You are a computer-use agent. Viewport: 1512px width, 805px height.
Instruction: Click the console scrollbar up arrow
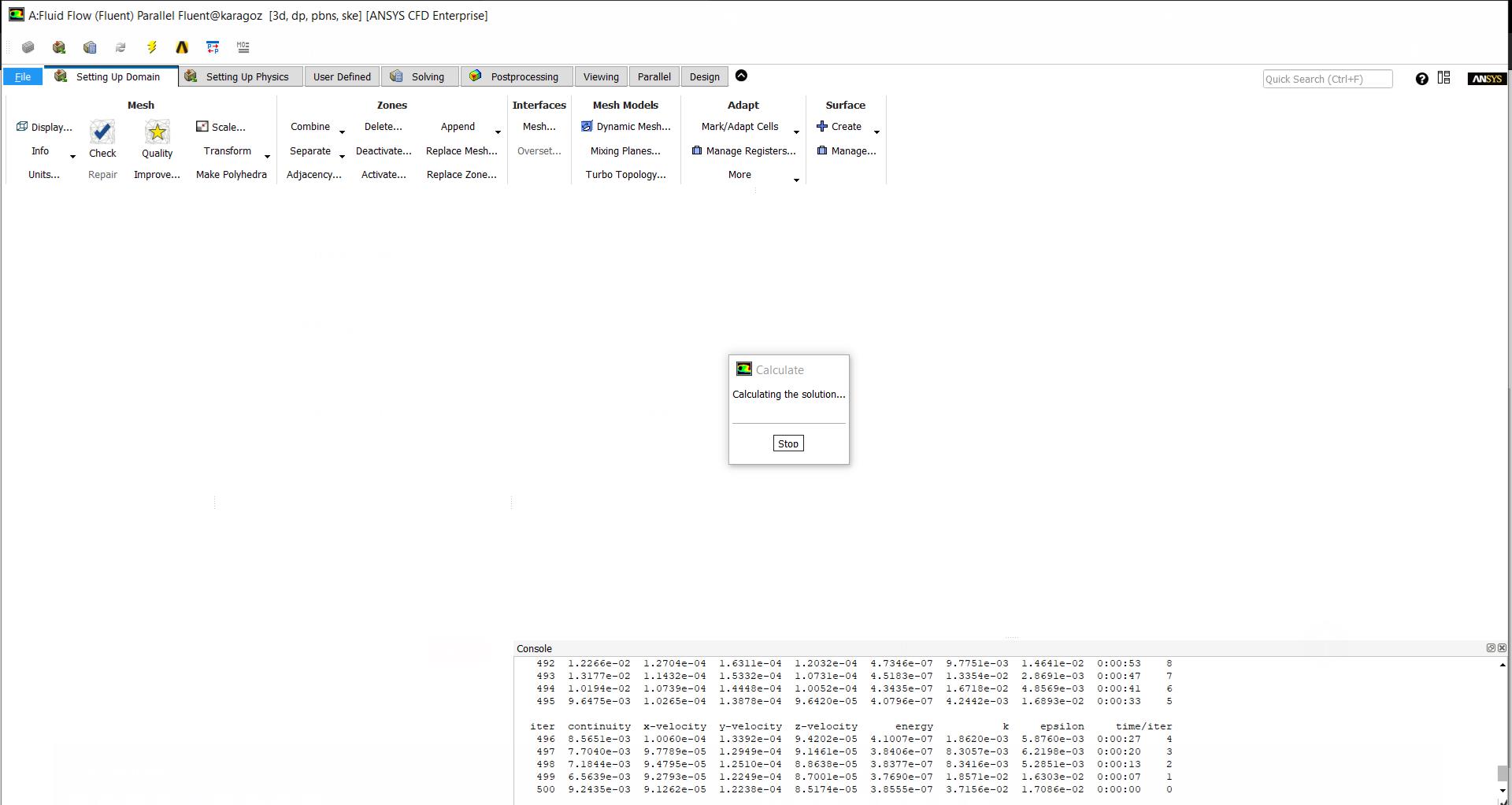pos(1503,665)
